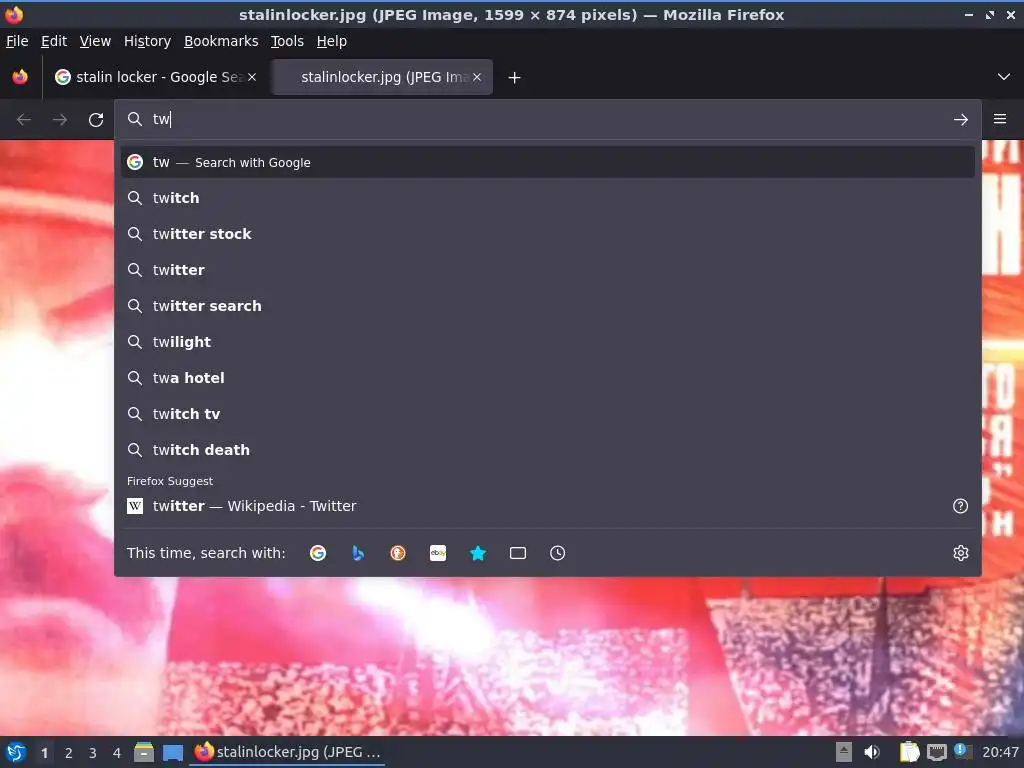This screenshot has width=1024, height=768.
Task: Switch to stalin locker Google Search tab
Action: coord(155,77)
